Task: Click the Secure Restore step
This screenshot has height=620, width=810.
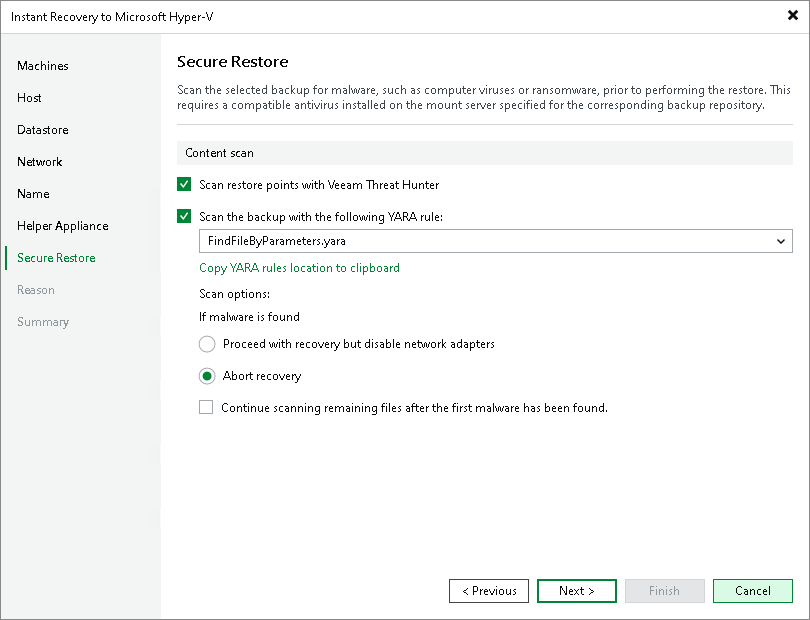Action: [56, 258]
